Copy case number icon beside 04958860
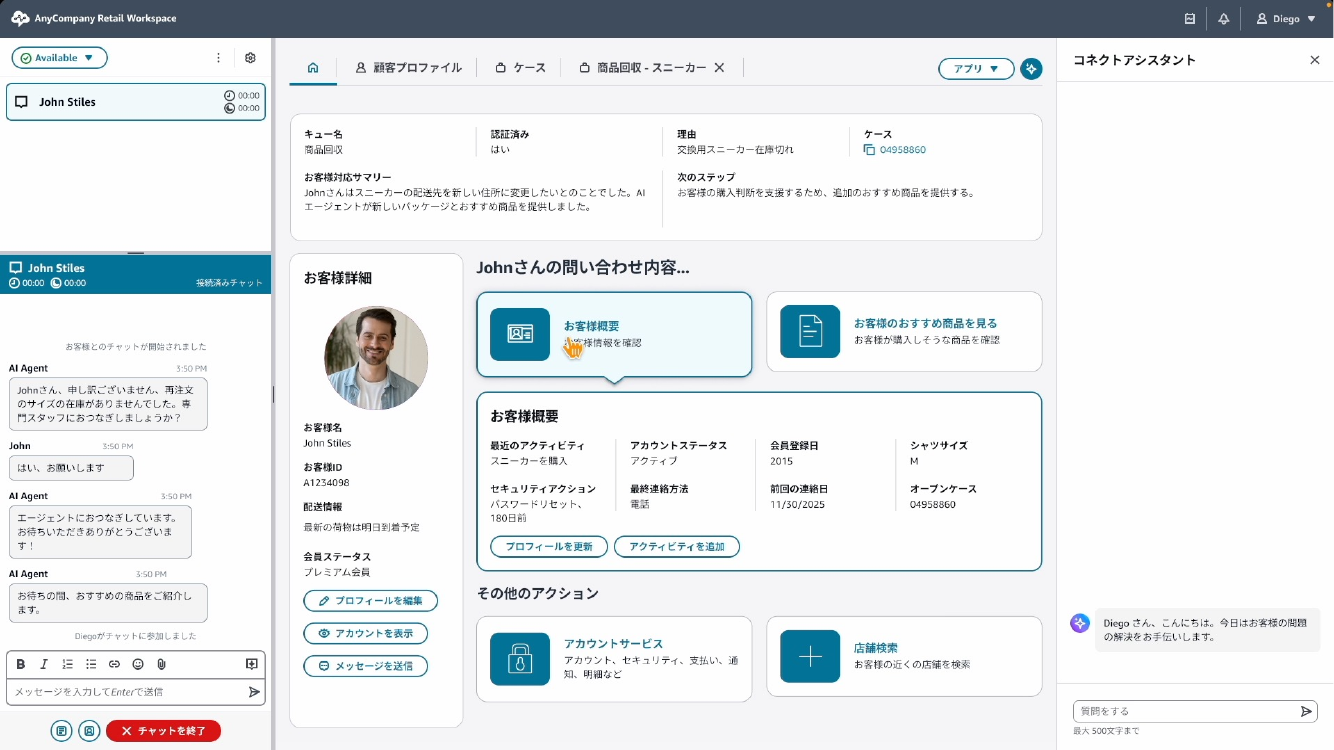Viewport: 1334px width, 750px height. pyautogui.click(x=869, y=150)
